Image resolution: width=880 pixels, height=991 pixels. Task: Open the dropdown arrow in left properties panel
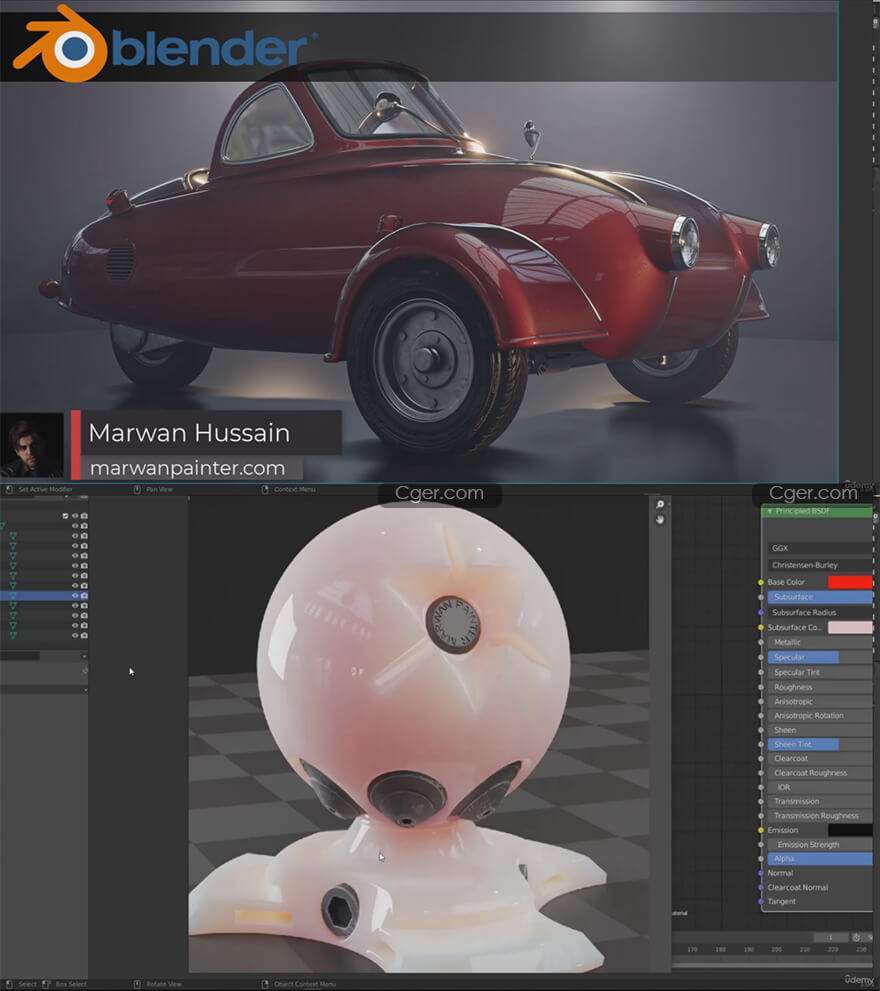point(84,656)
